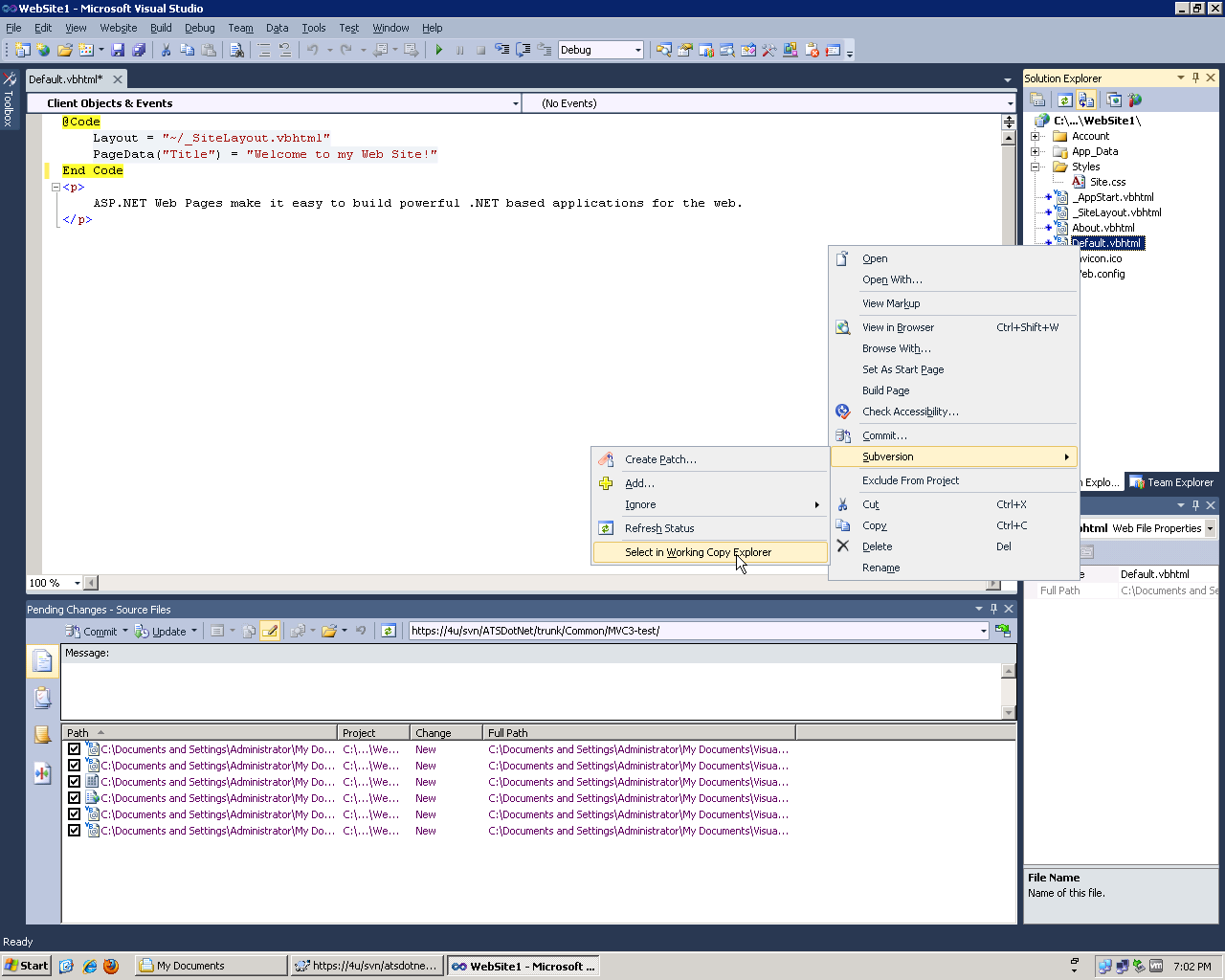Click the third sidebar icon in Pending Changes
The width and height of the screenshot is (1225, 980).
pos(42,735)
